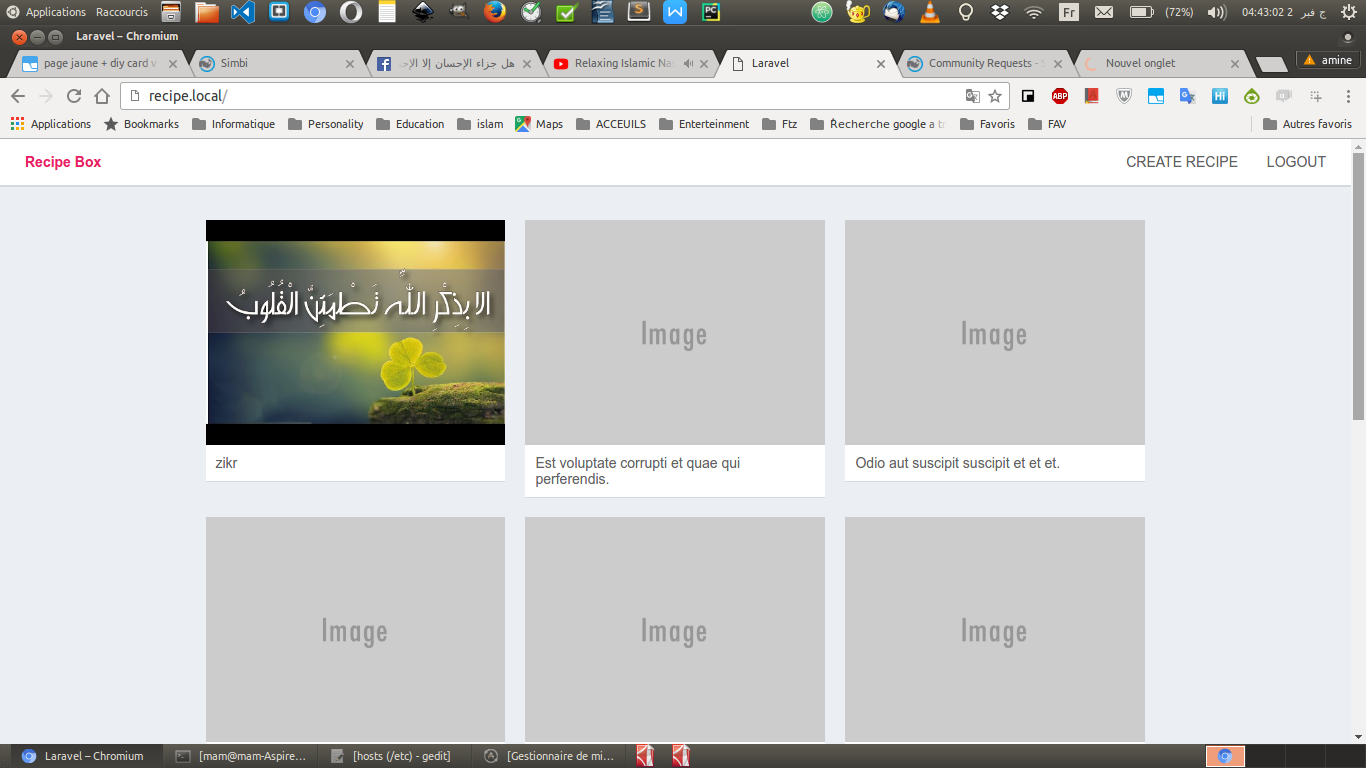The height and width of the screenshot is (768, 1366).
Task: Open the amine profile button
Action: pyautogui.click(x=1328, y=60)
